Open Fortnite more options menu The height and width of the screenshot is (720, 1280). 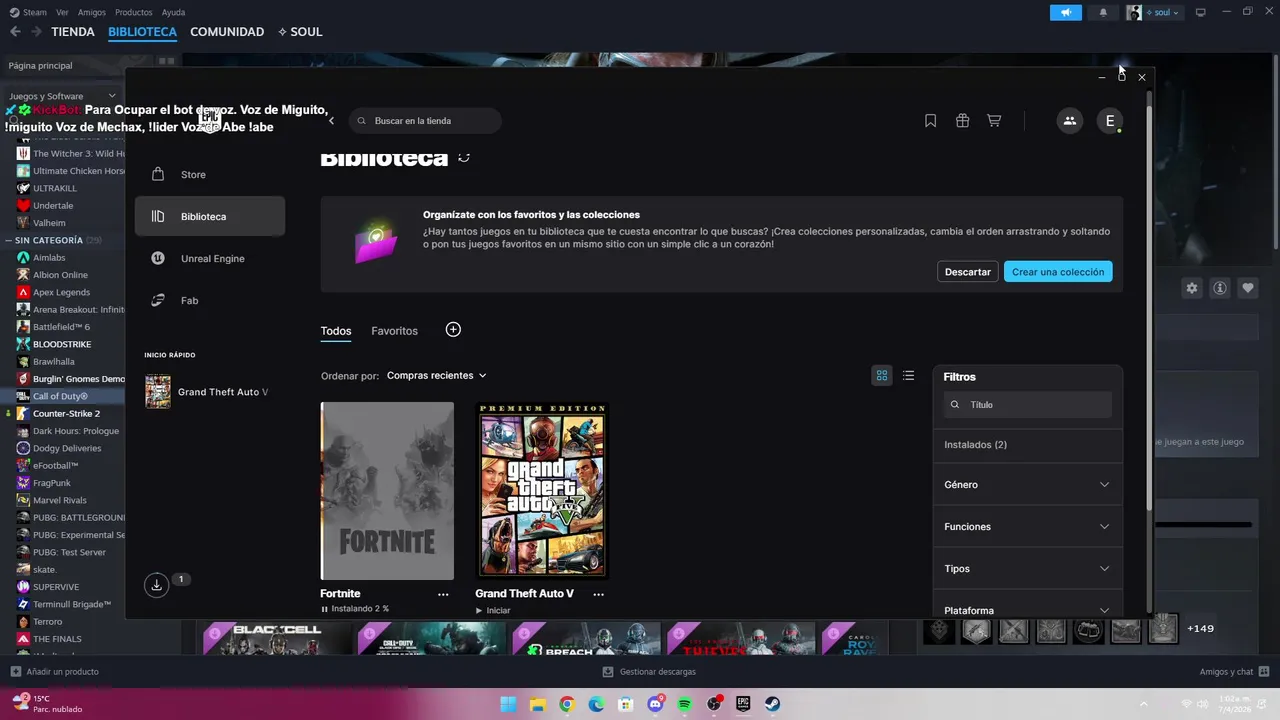[443, 594]
